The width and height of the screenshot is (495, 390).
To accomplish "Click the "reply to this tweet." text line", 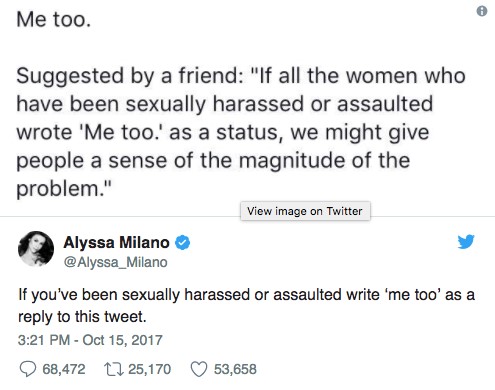I will point(82,317).
